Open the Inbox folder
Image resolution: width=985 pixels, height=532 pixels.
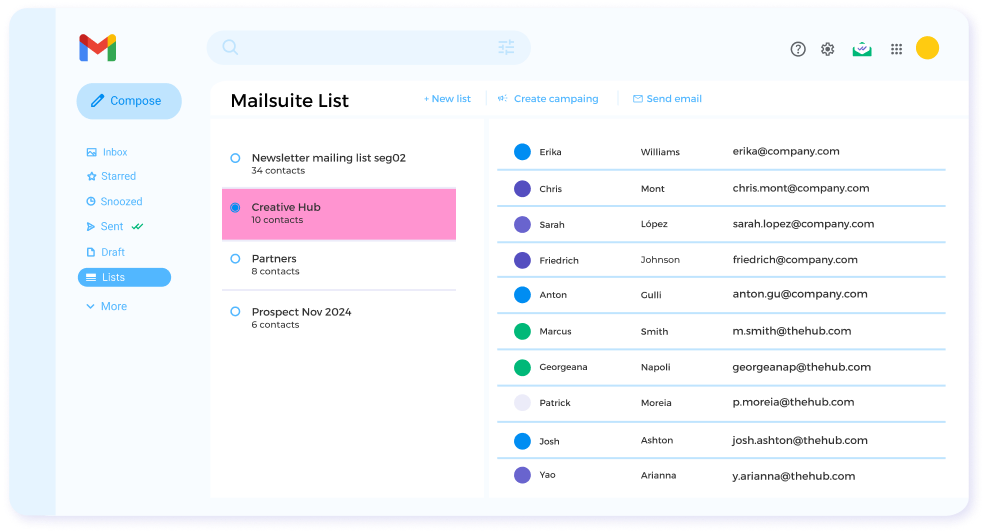[x=114, y=152]
